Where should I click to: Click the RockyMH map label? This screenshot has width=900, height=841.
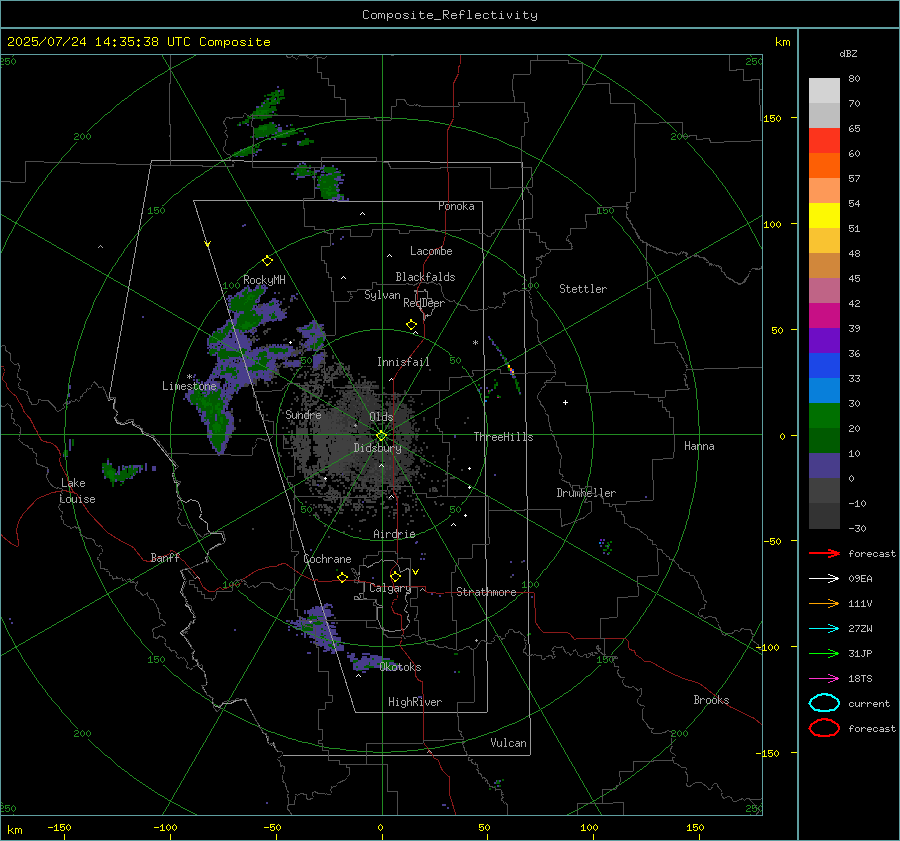264,280
